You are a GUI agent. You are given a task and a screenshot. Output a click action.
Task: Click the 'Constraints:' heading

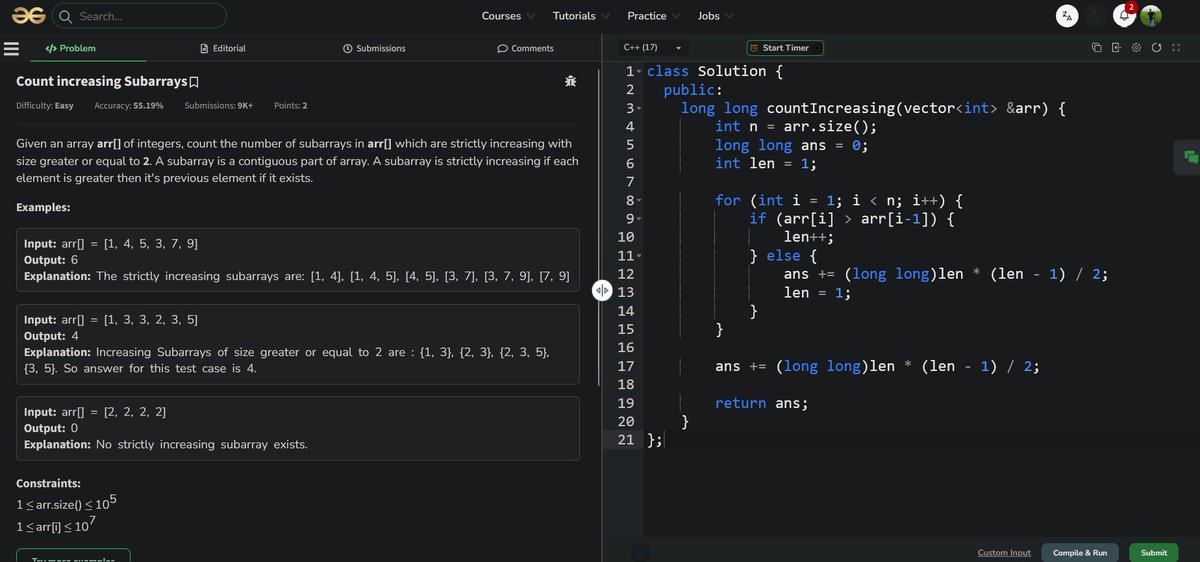pyautogui.click(x=49, y=483)
